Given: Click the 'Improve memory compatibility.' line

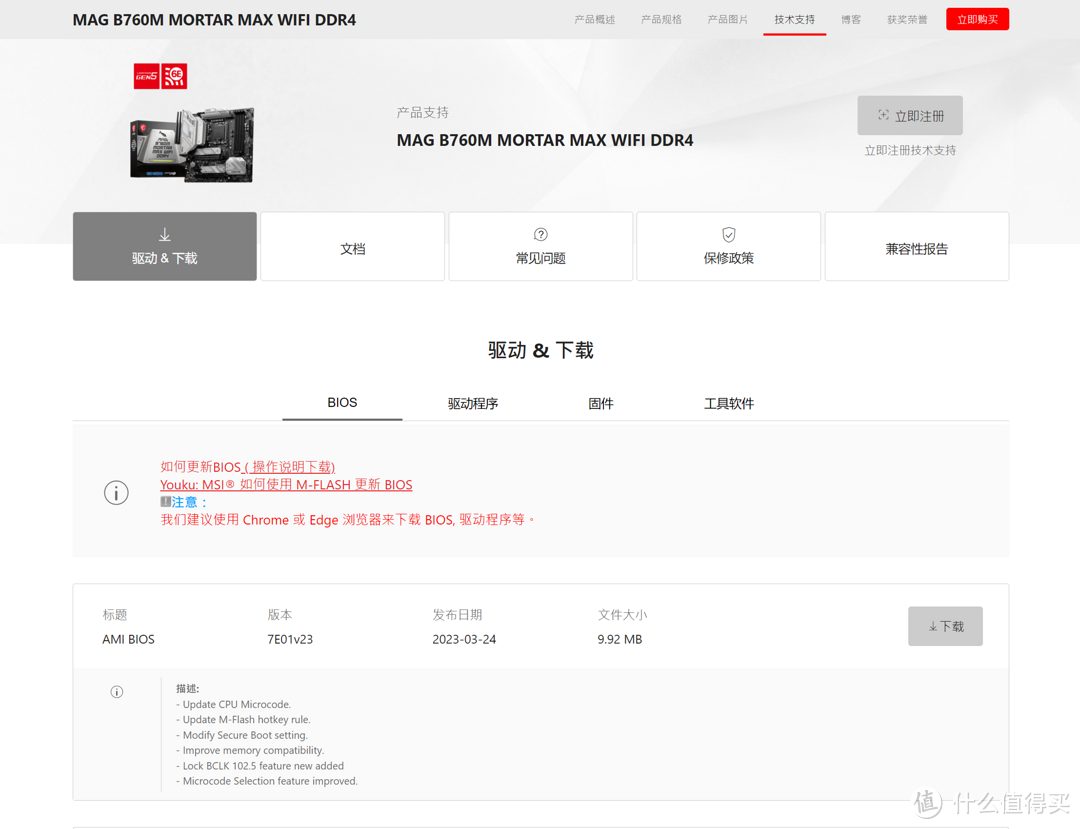Looking at the screenshot, I should (250, 751).
